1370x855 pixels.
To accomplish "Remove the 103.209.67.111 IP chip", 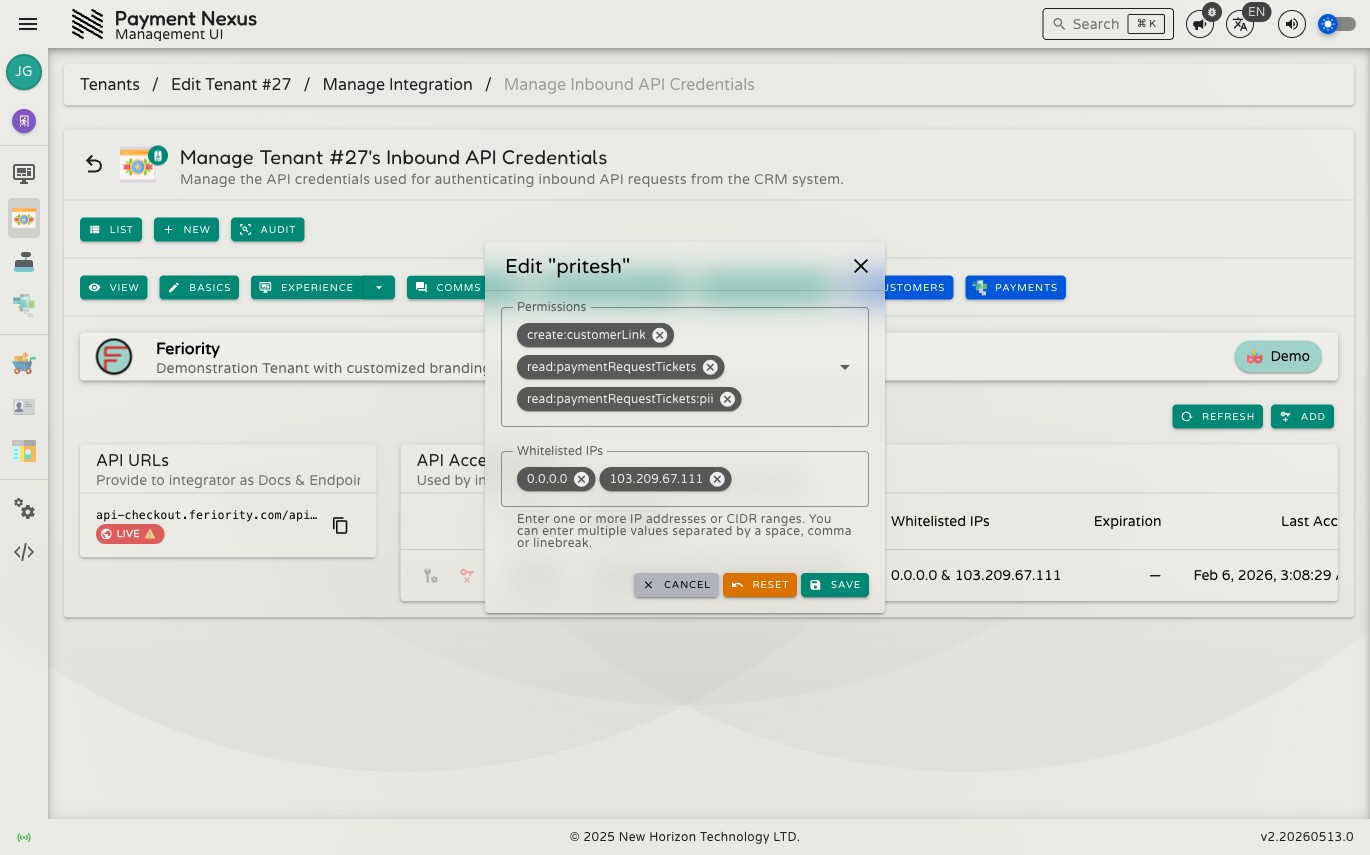I will [717, 479].
